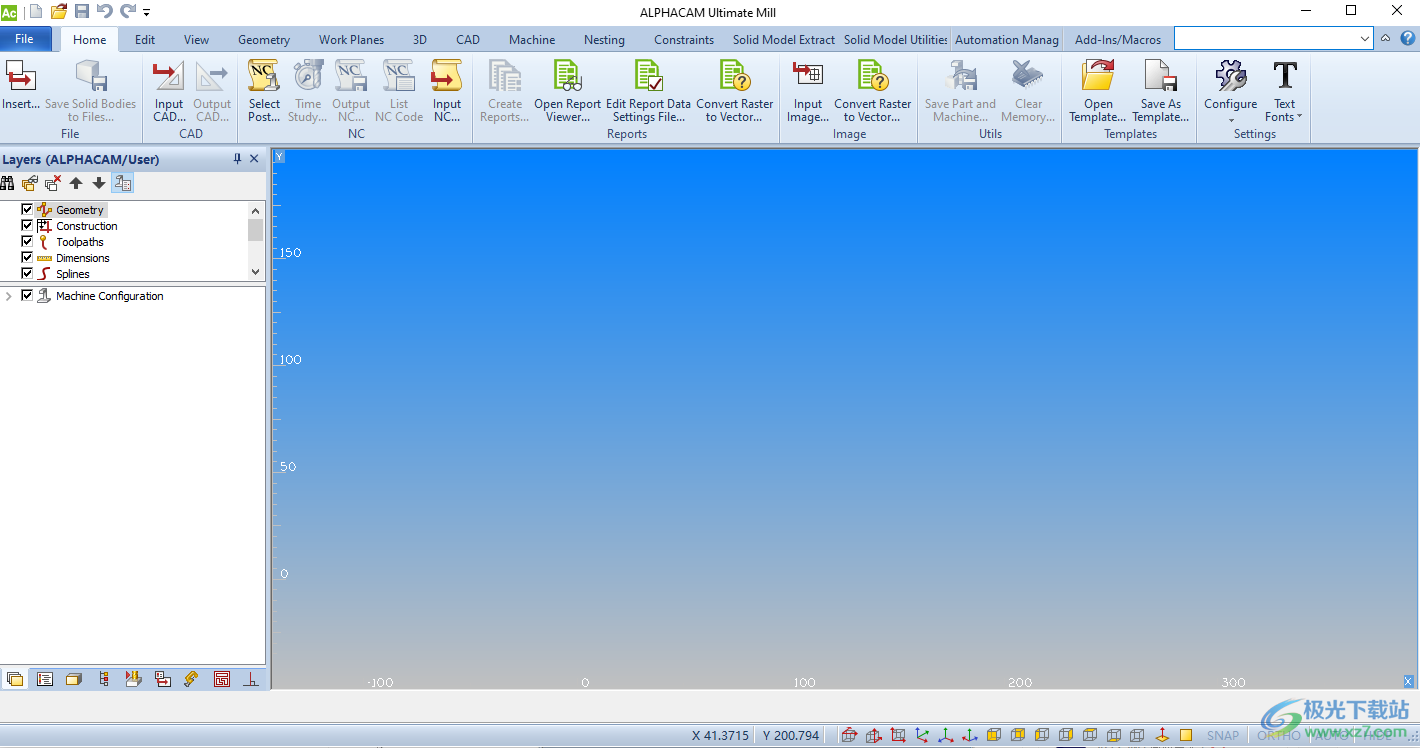Screen dimensions: 1420x748
Task: Toggle the layer list view button in Layers toolbar
Action: (x=123, y=183)
